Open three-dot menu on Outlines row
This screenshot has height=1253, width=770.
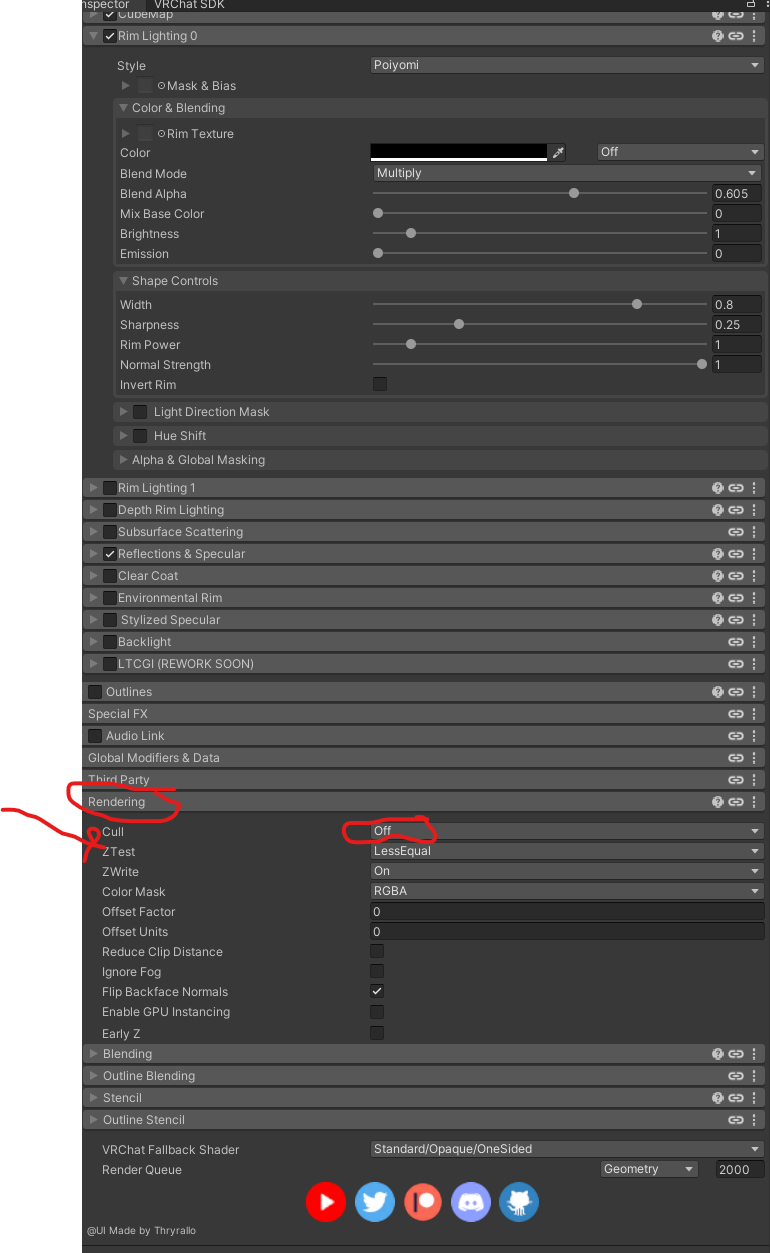tap(755, 692)
